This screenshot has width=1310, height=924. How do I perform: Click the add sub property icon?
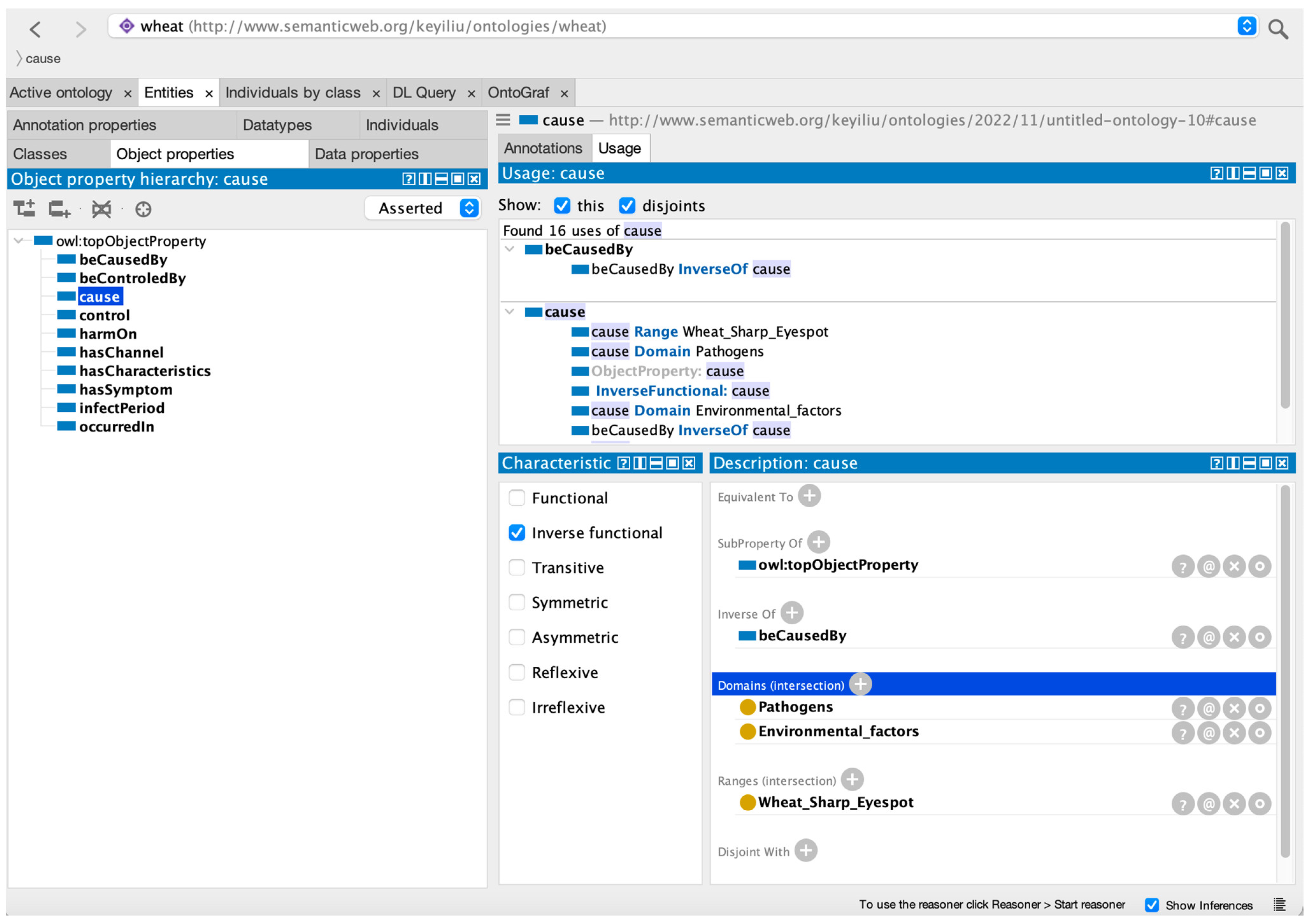tap(24, 209)
